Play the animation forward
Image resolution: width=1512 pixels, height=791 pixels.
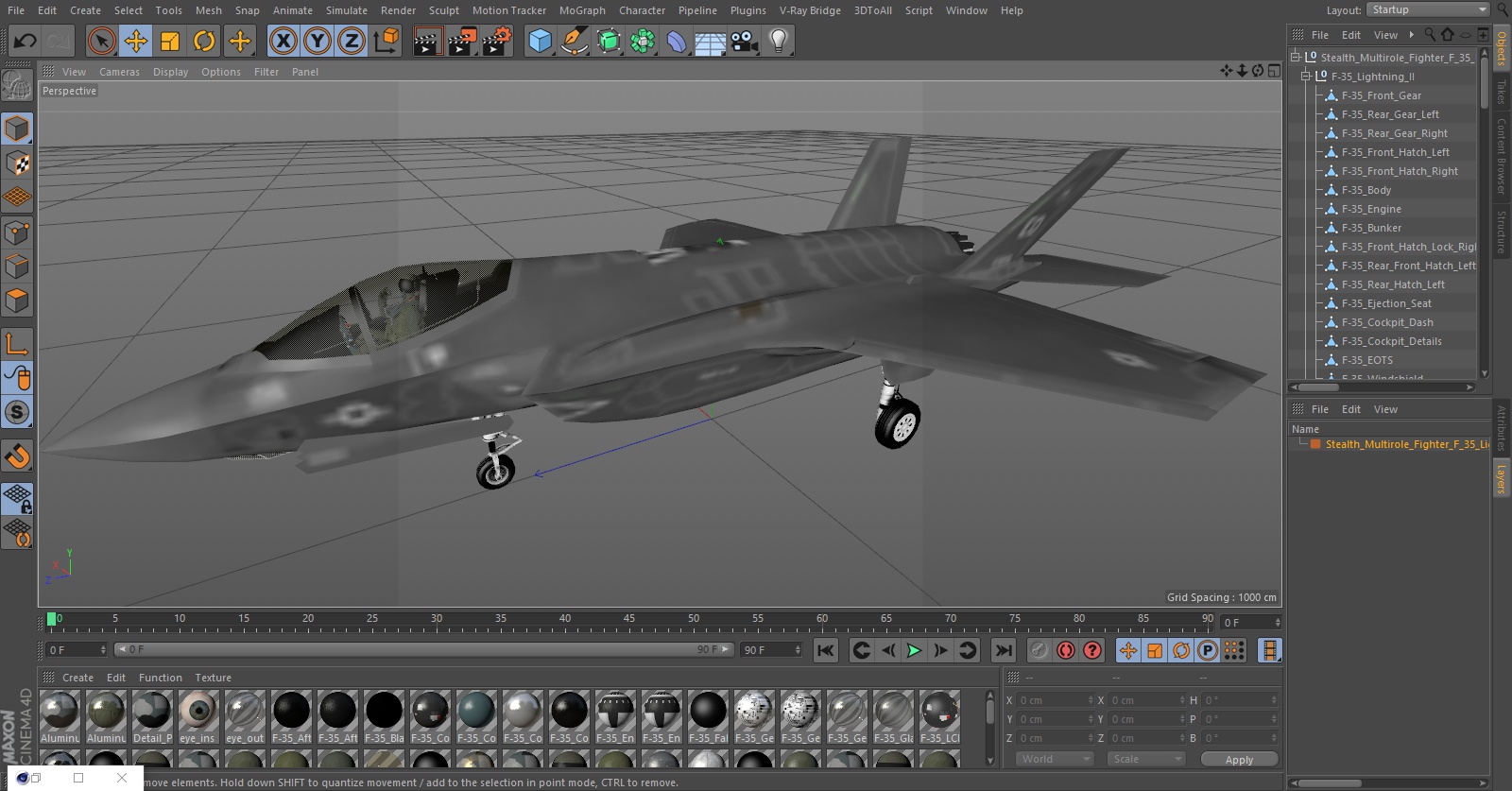[x=914, y=650]
